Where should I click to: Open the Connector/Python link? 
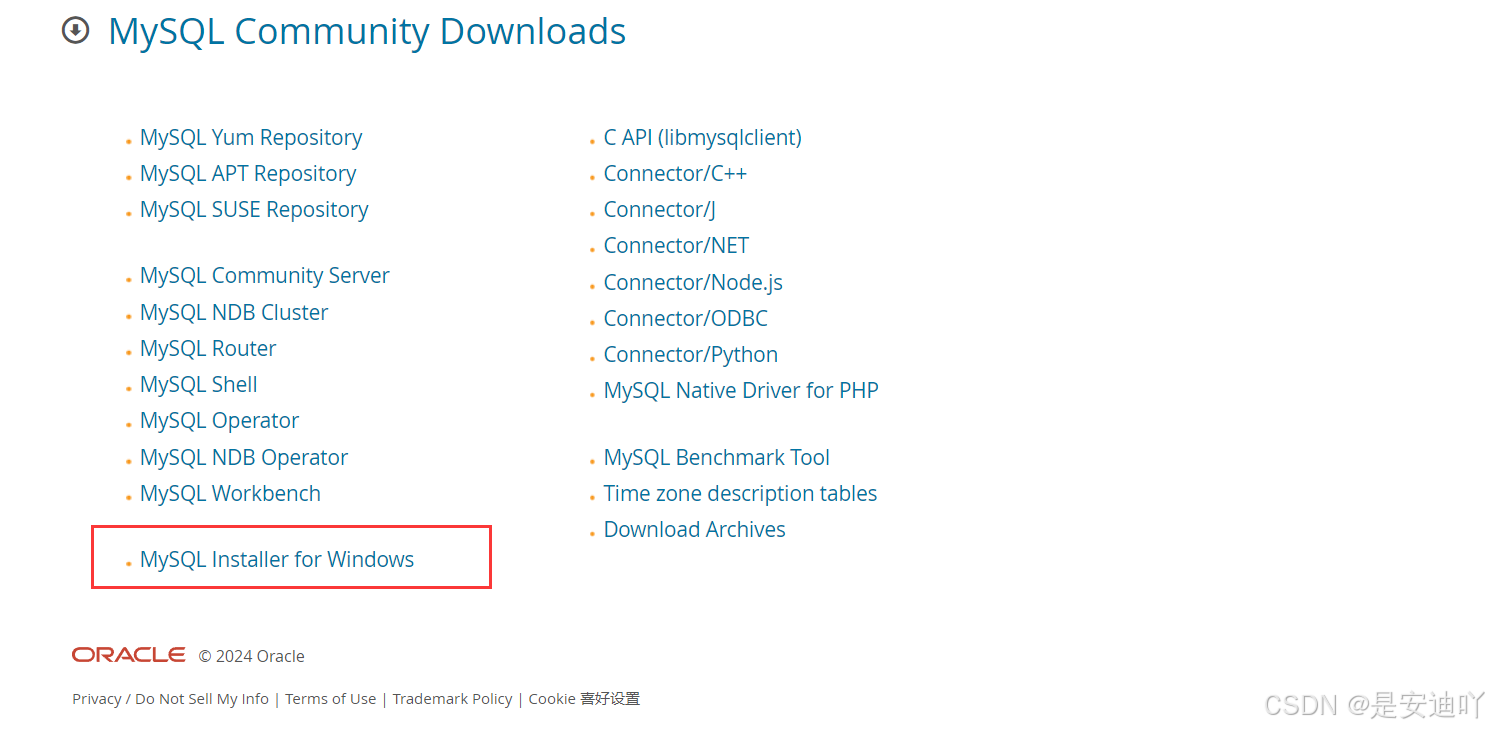(691, 355)
